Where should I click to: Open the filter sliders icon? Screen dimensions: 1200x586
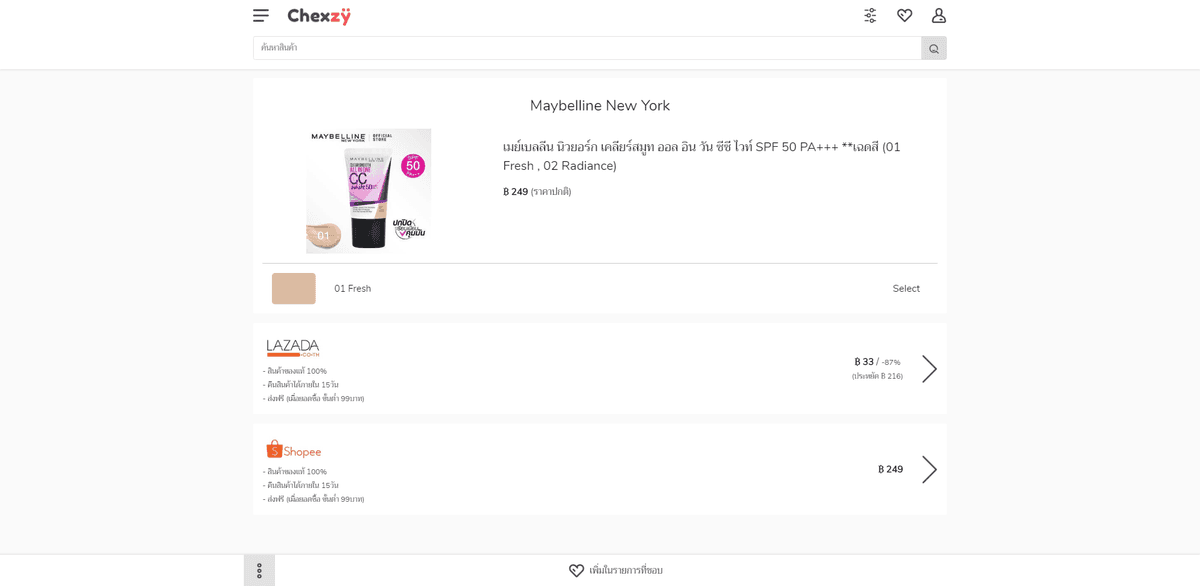point(870,15)
